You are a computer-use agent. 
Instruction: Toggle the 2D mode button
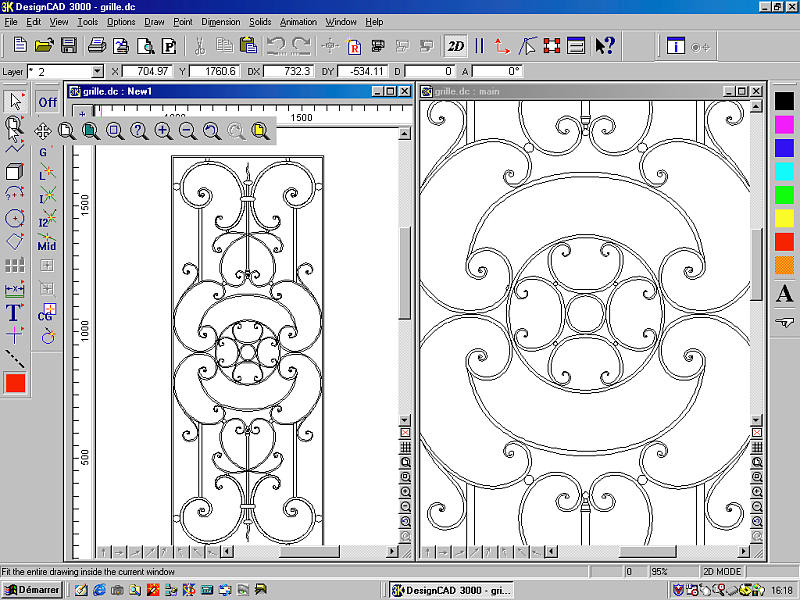[456, 46]
